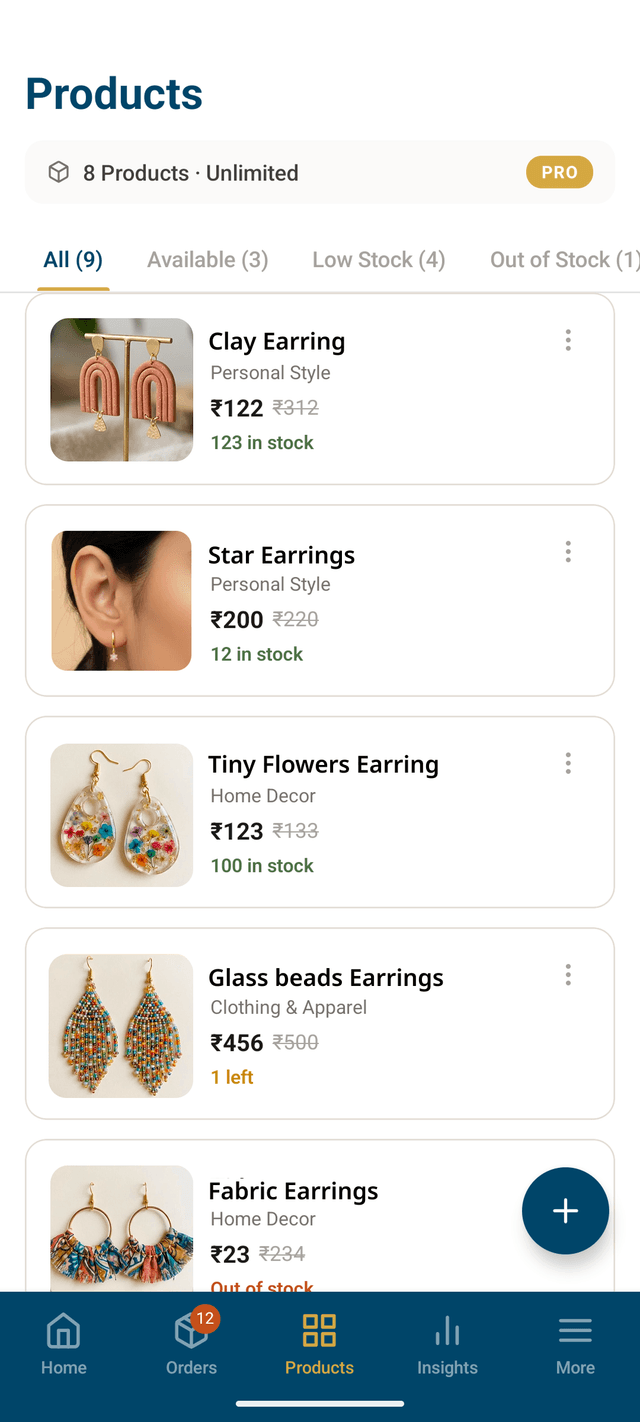The image size is (640, 1422).
Task: Open the More menu in bottom navigation
Action: tap(575, 1344)
